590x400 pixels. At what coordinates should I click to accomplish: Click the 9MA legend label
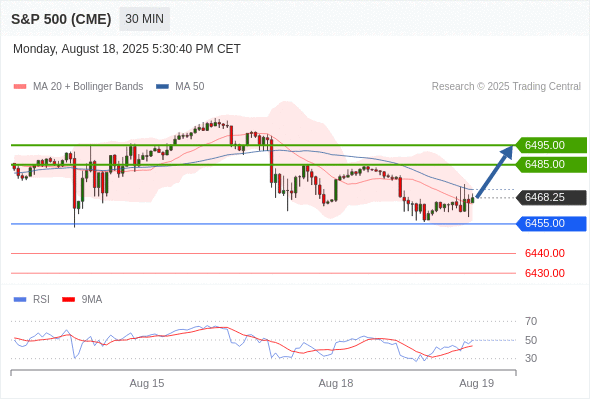pyautogui.click(x=92, y=300)
